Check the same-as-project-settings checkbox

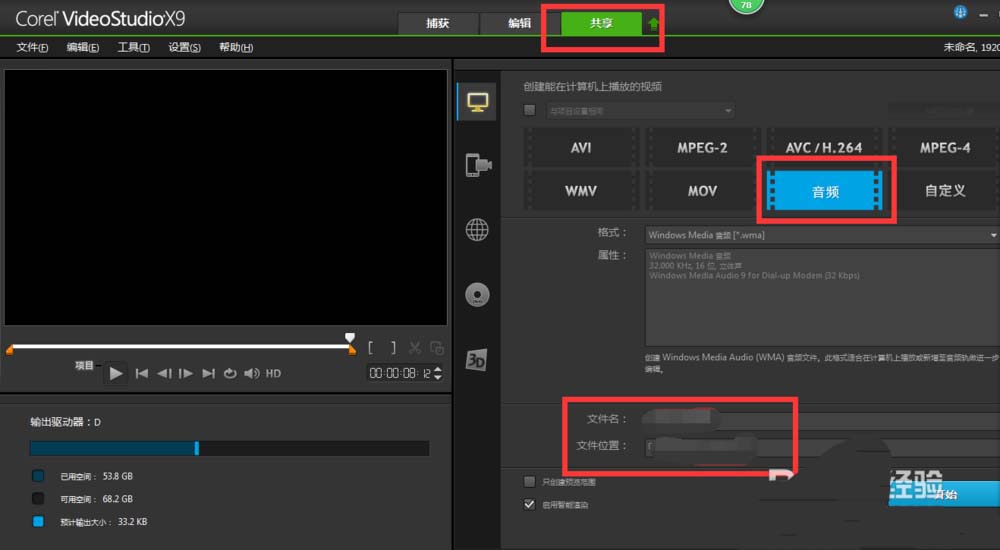tap(529, 110)
